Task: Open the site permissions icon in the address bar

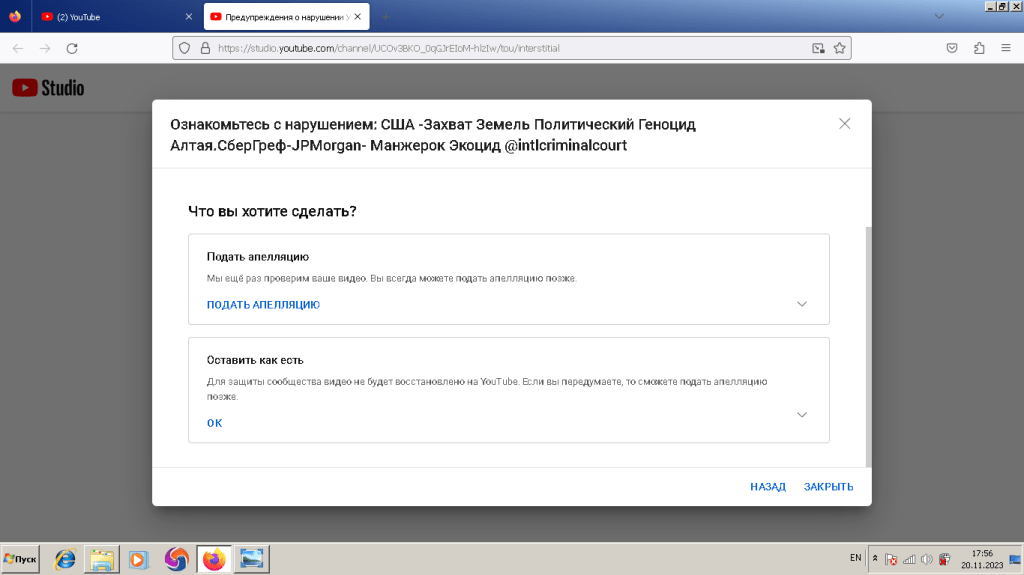Action: click(818, 48)
